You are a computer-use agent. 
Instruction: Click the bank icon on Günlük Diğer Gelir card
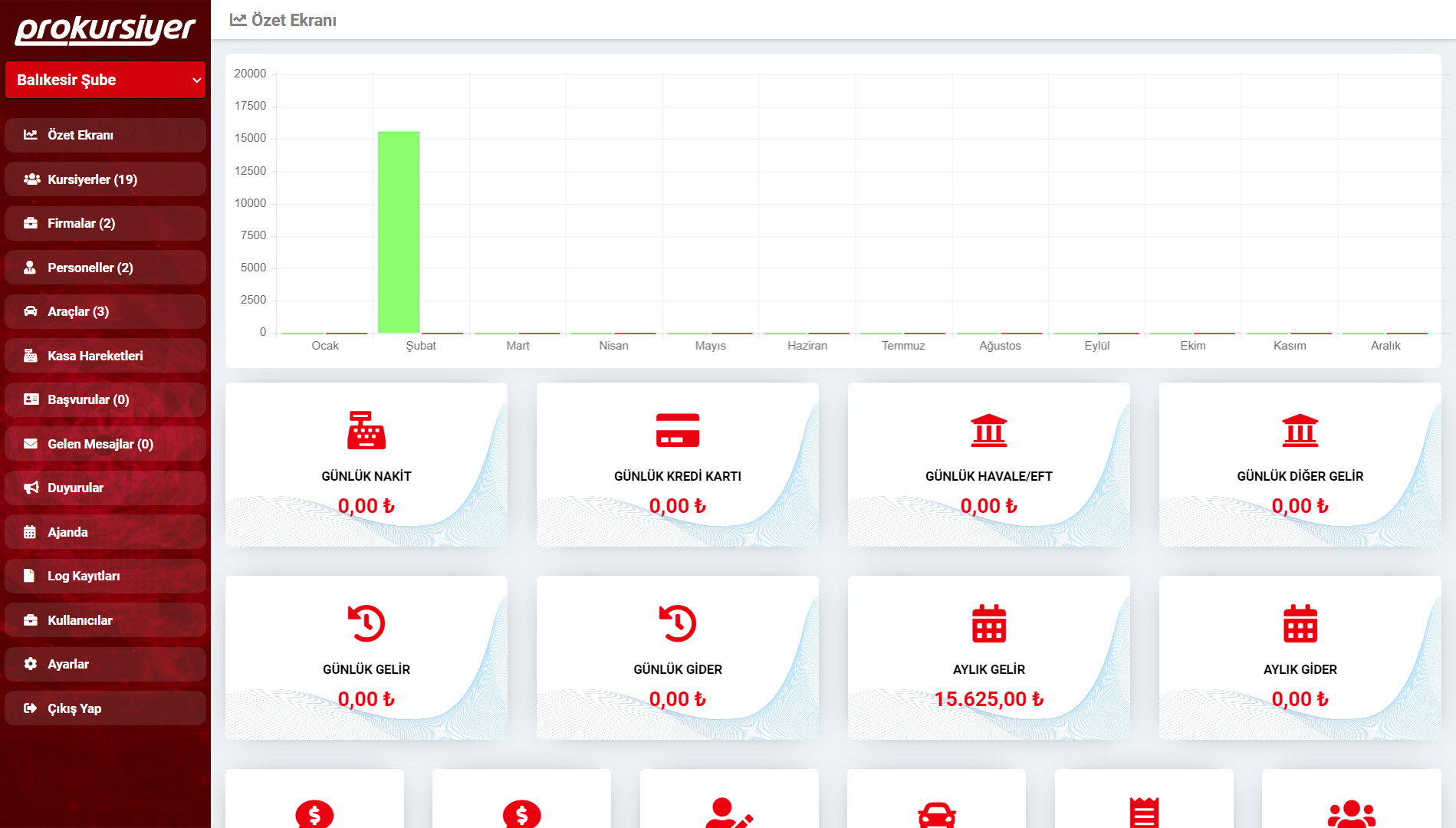point(1300,430)
